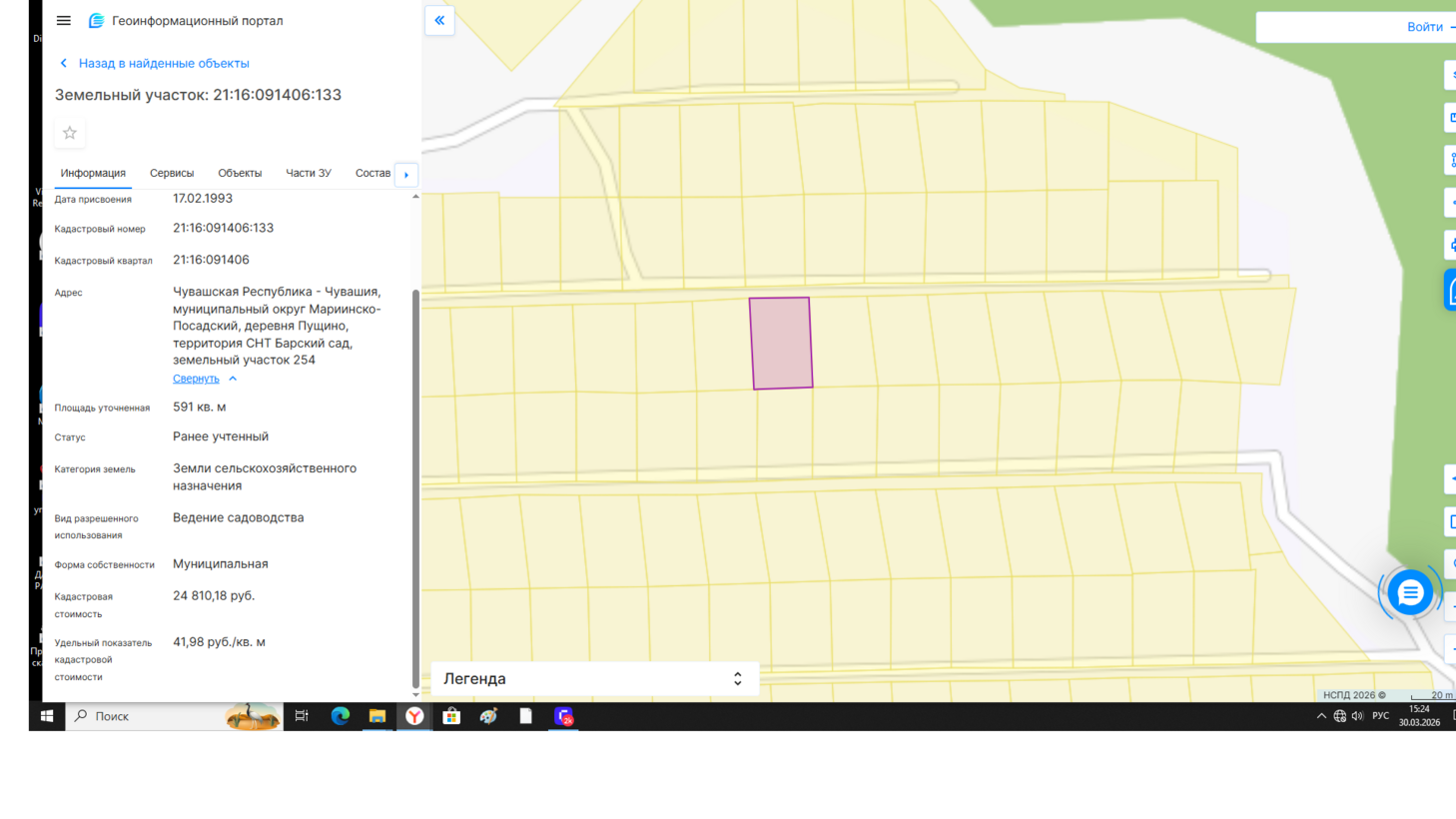Open File Explorer from the taskbar
The image size is (1456, 819).
(377, 716)
